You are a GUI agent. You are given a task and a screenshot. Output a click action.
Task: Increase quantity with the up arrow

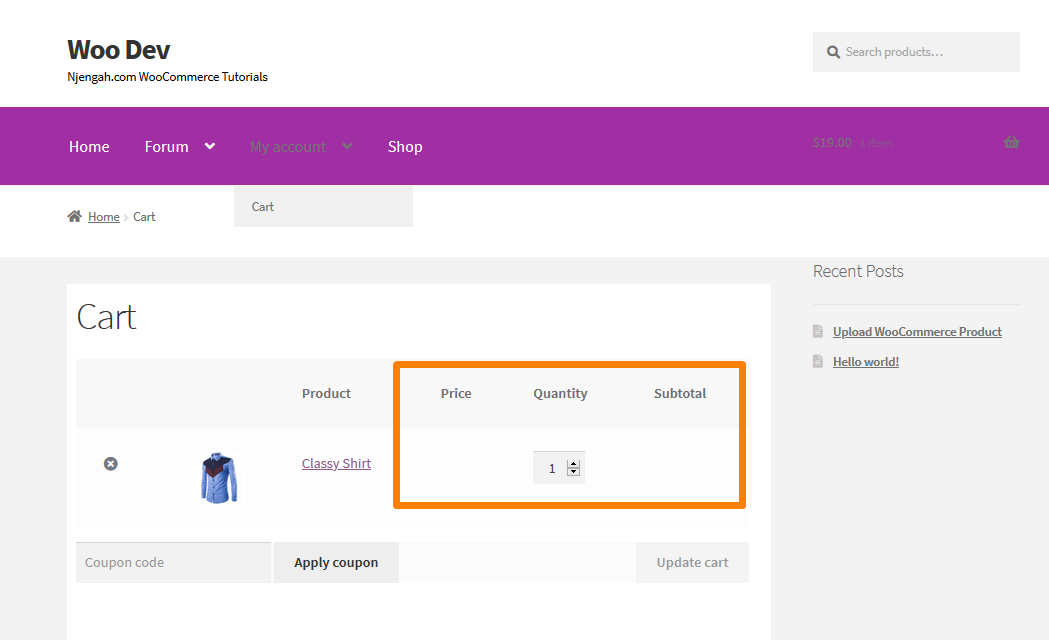click(x=573, y=463)
